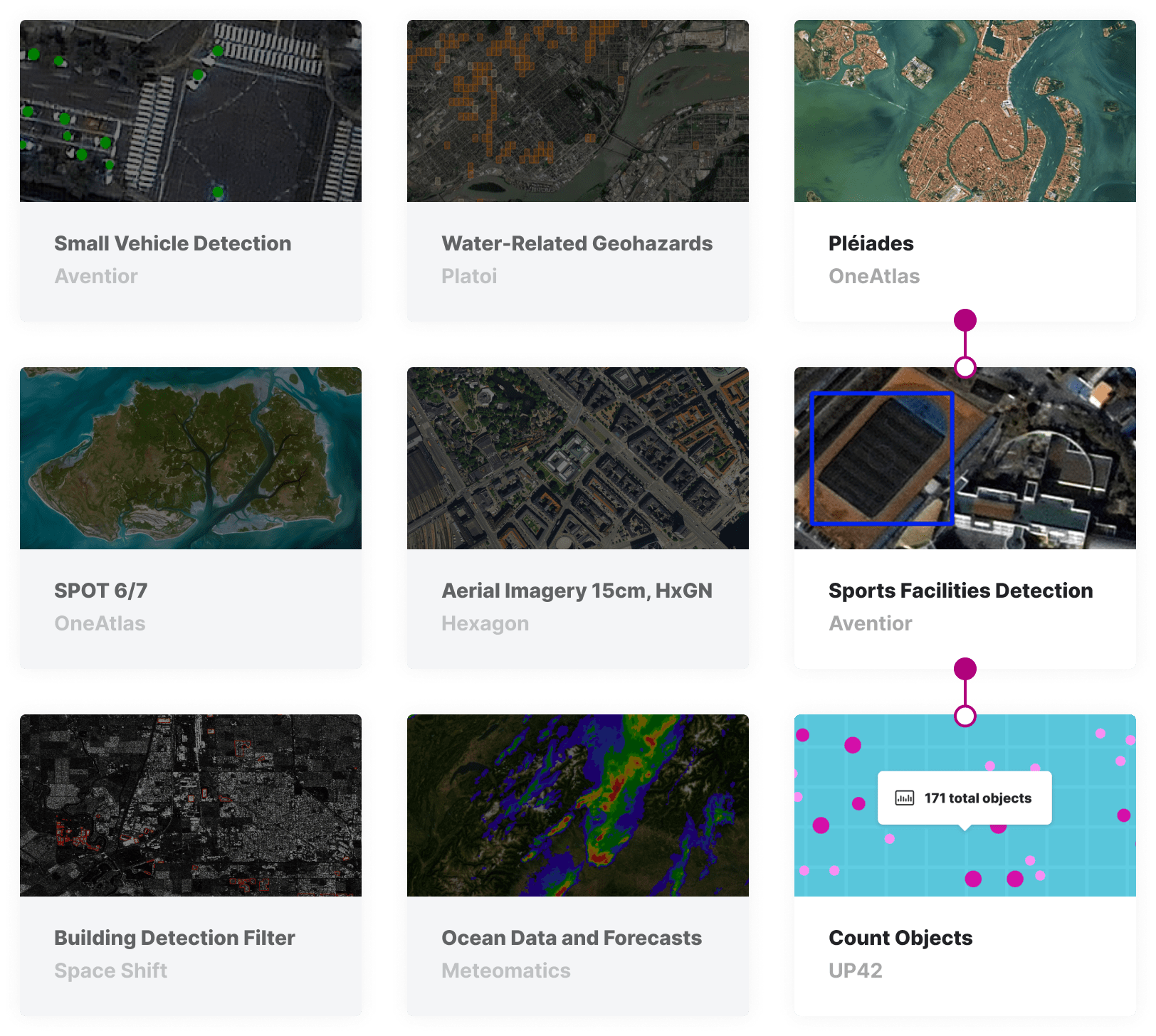The image size is (1156, 1036).
Task: Click the blue detection box around the stadium
Action: click(x=883, y=458)
